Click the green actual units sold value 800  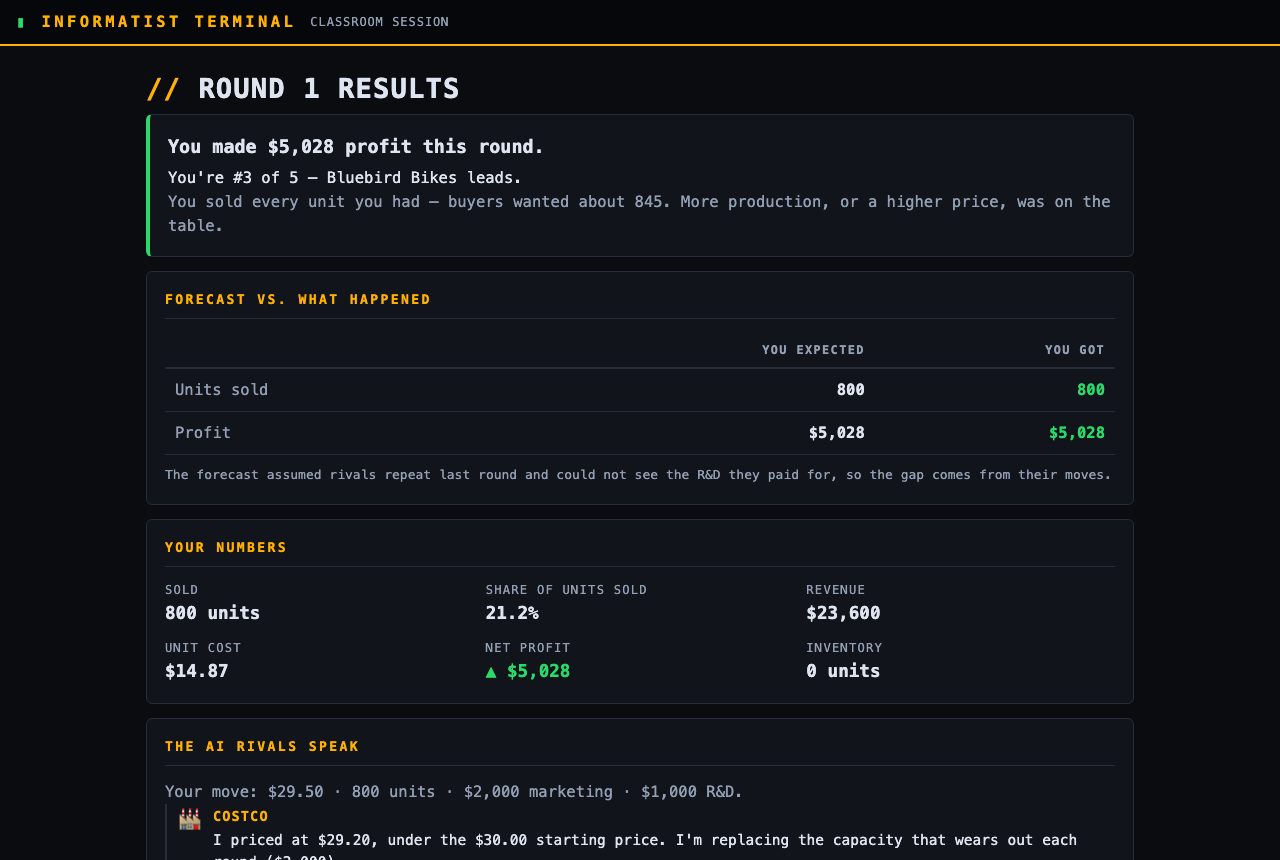tap(1091, 390)
